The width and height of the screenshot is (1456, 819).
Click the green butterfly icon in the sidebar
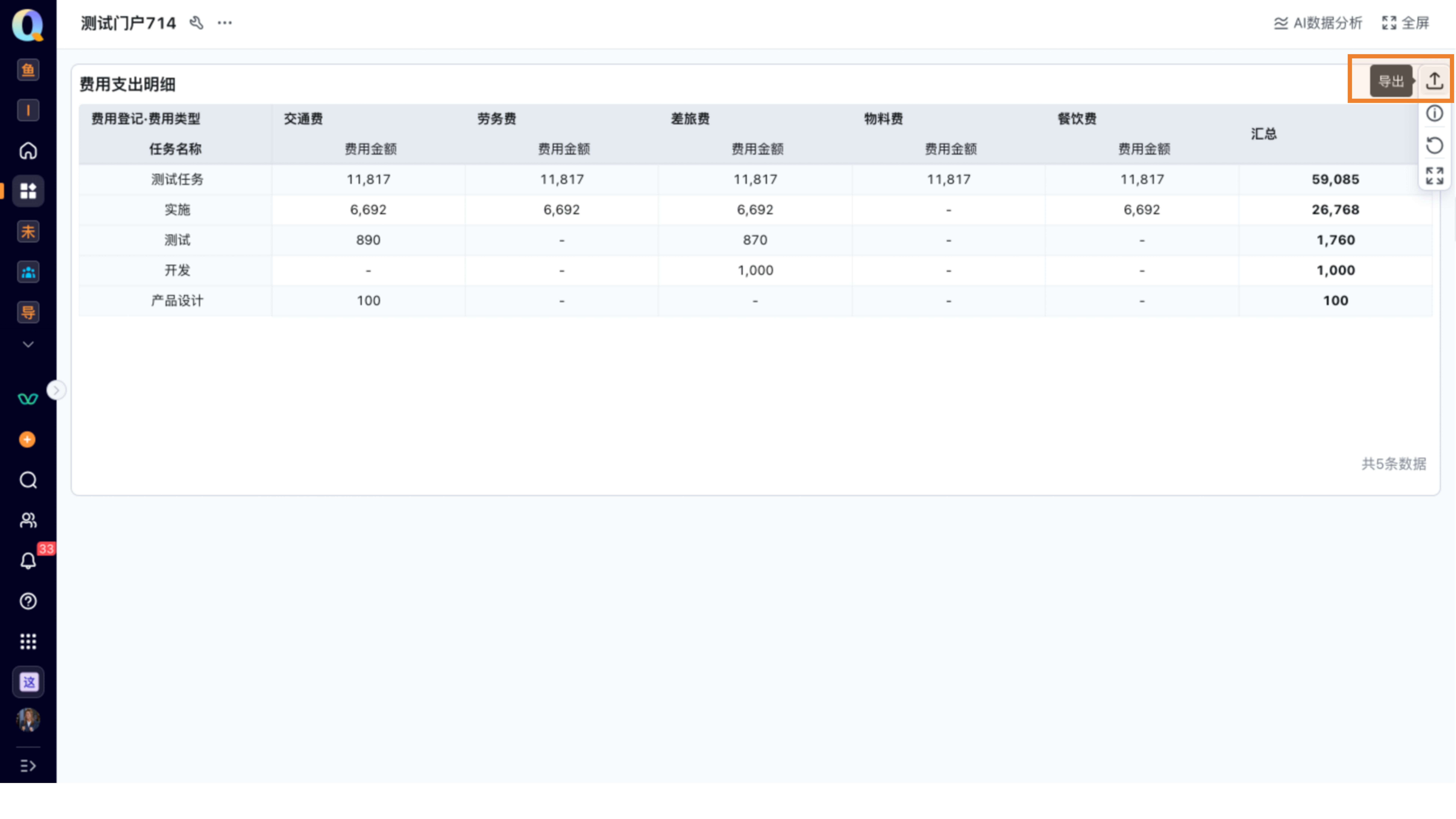[28, 399]
